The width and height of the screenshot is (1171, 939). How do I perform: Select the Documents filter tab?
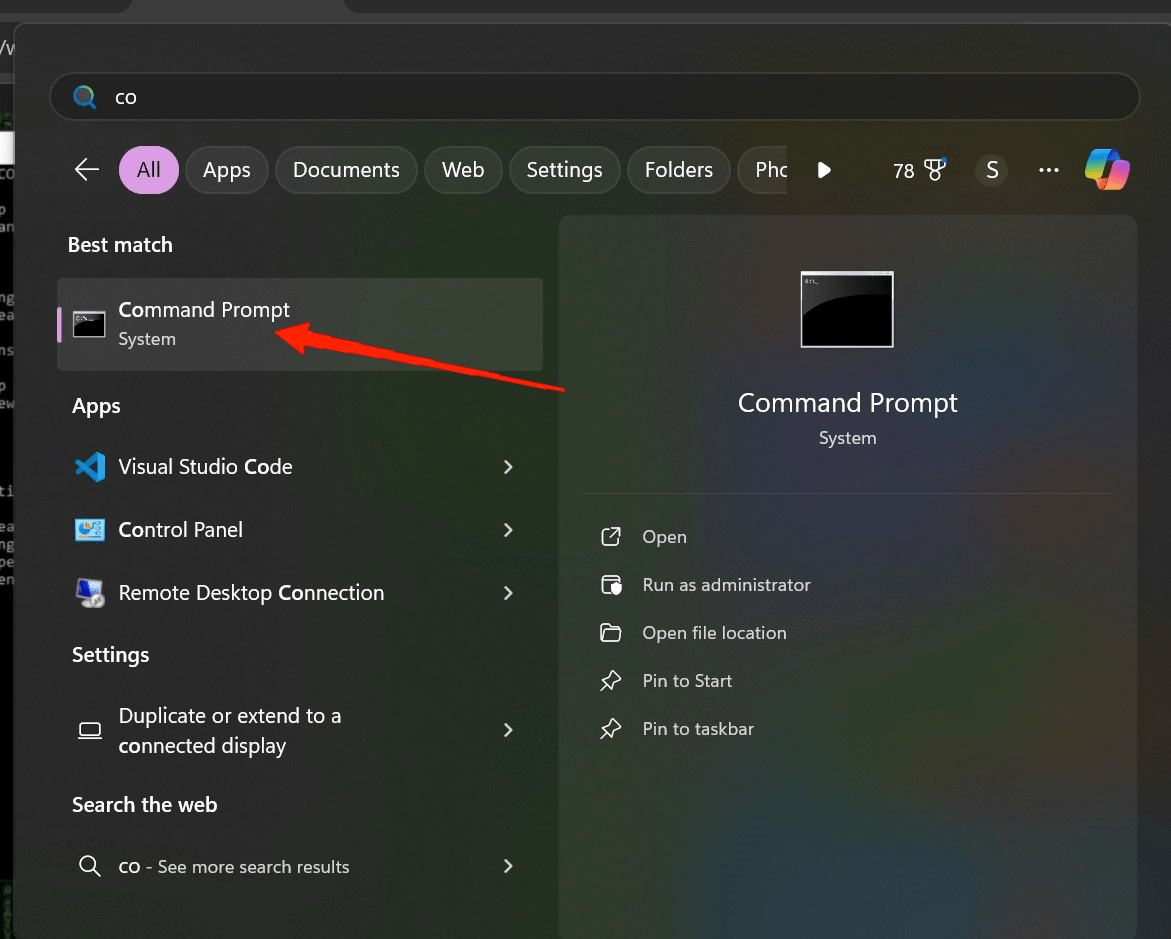(346, 170)
